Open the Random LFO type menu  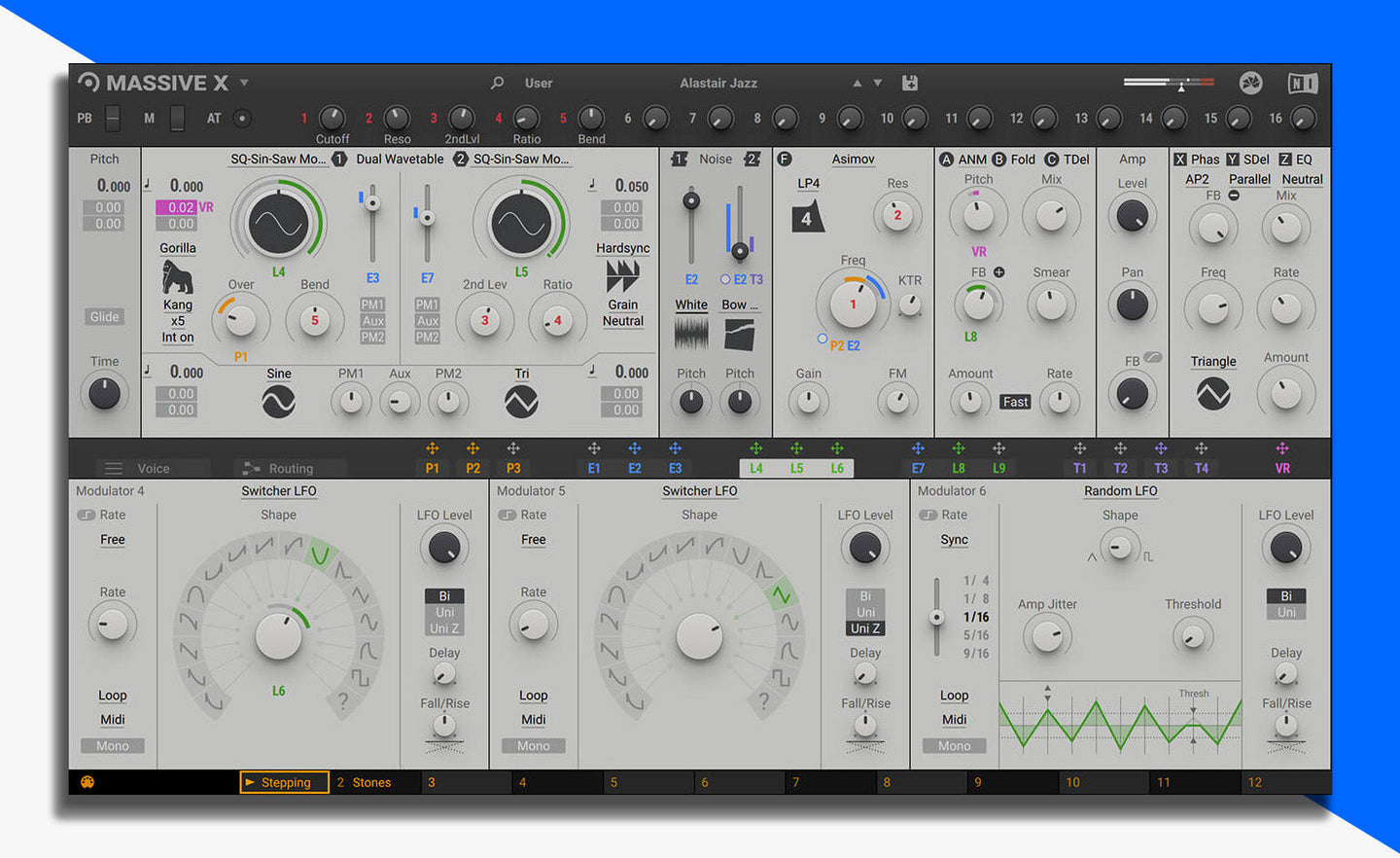click(x=1120, y=491)
